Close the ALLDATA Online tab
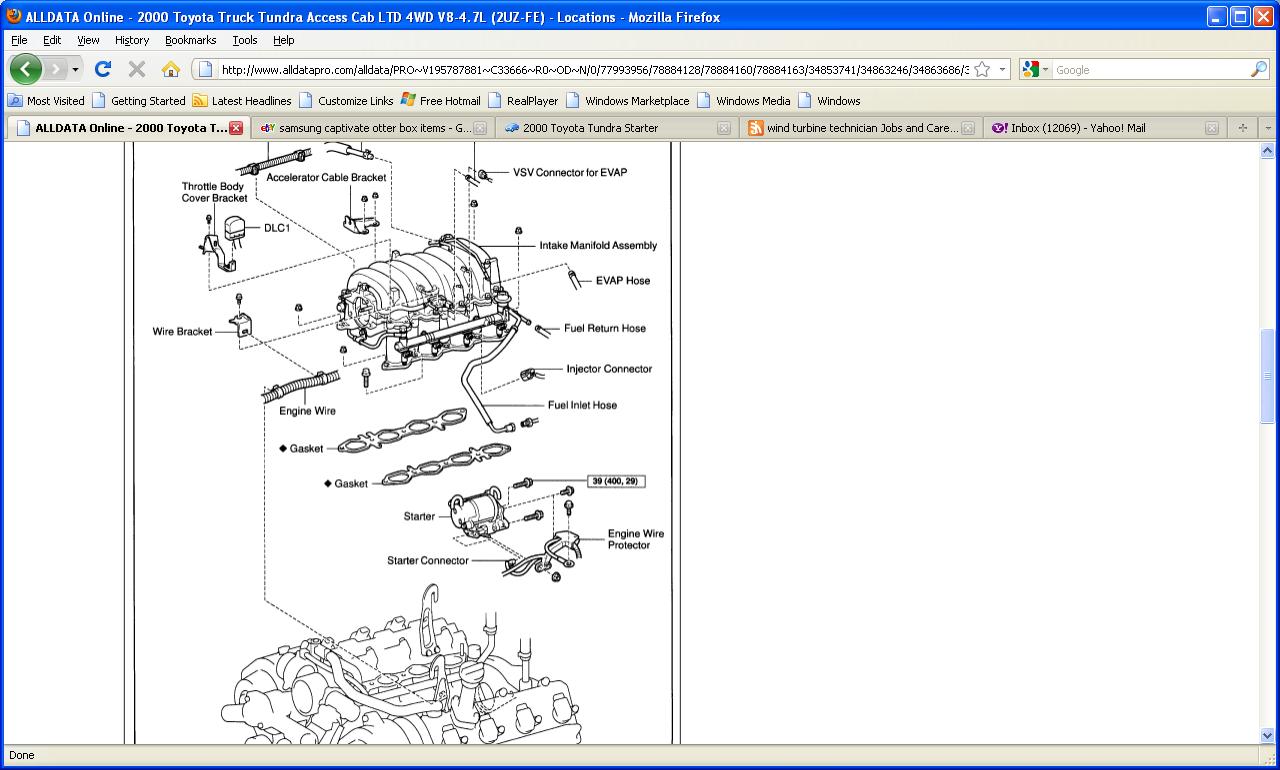 click(236, 128)
